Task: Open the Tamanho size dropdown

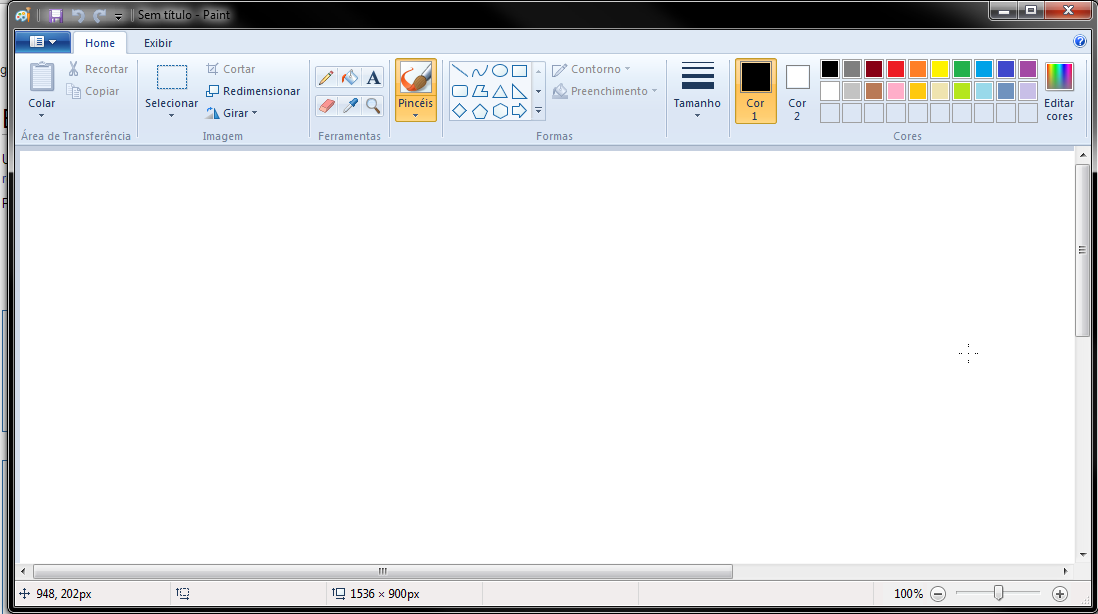Action: (697, 91)
